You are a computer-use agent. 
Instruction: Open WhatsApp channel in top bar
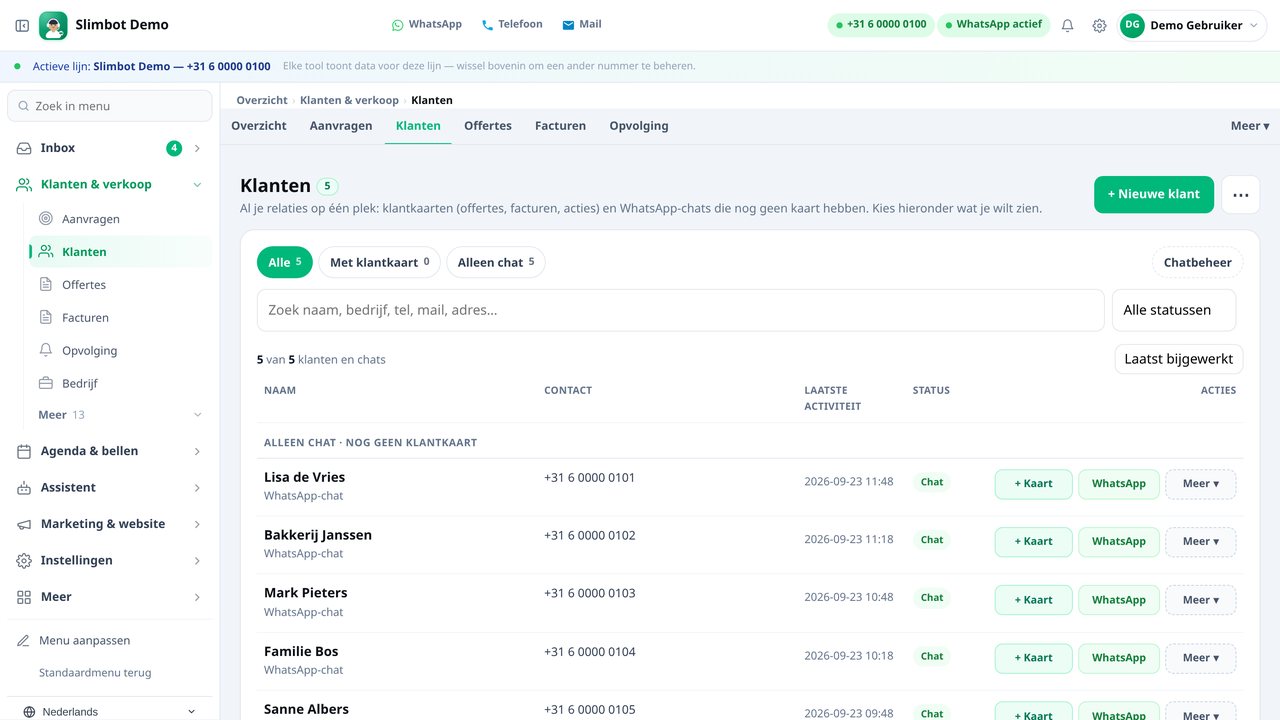[426, 24]
